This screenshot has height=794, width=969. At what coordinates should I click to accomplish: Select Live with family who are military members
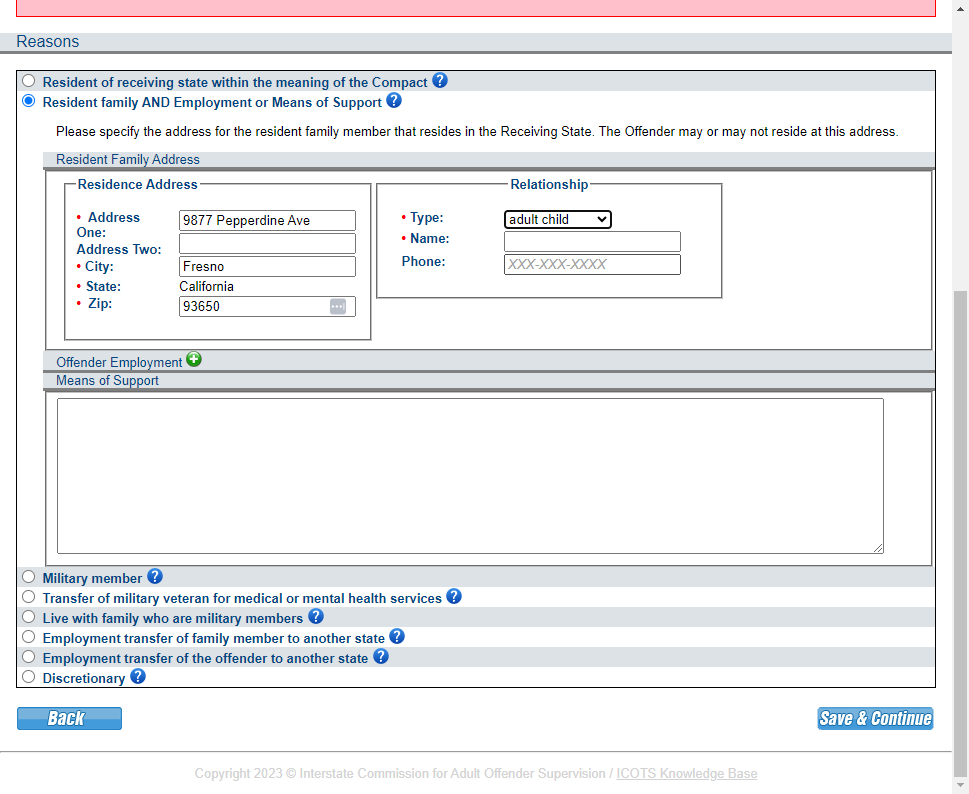pyautogui.click(x=28, y=617)
